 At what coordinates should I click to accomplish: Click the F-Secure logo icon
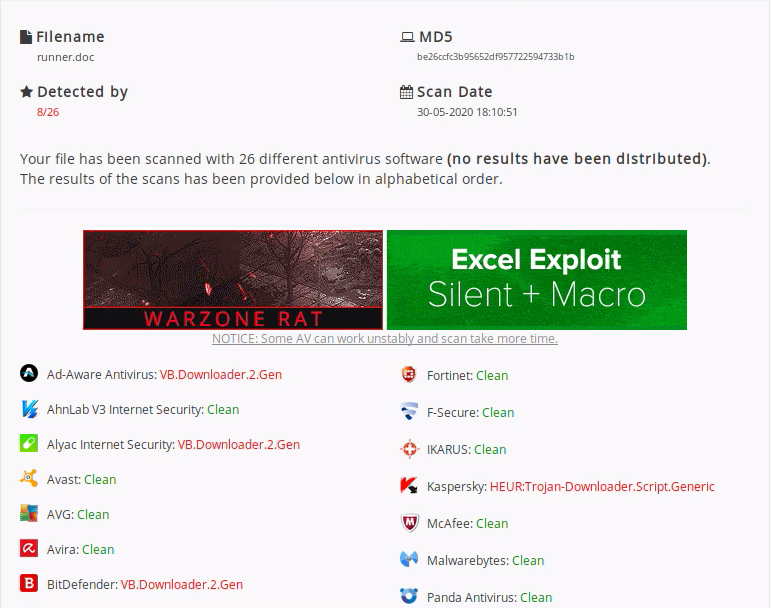pos(409,412)
